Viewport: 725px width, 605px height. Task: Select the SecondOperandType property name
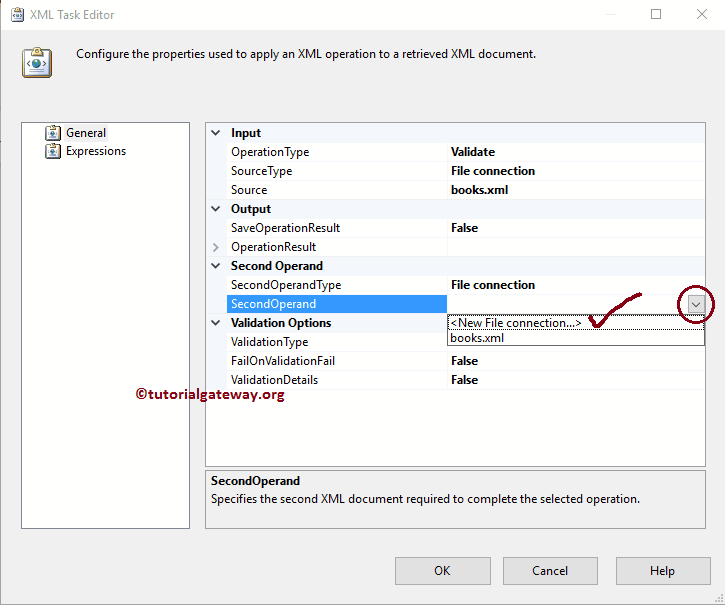pos(286,285)
